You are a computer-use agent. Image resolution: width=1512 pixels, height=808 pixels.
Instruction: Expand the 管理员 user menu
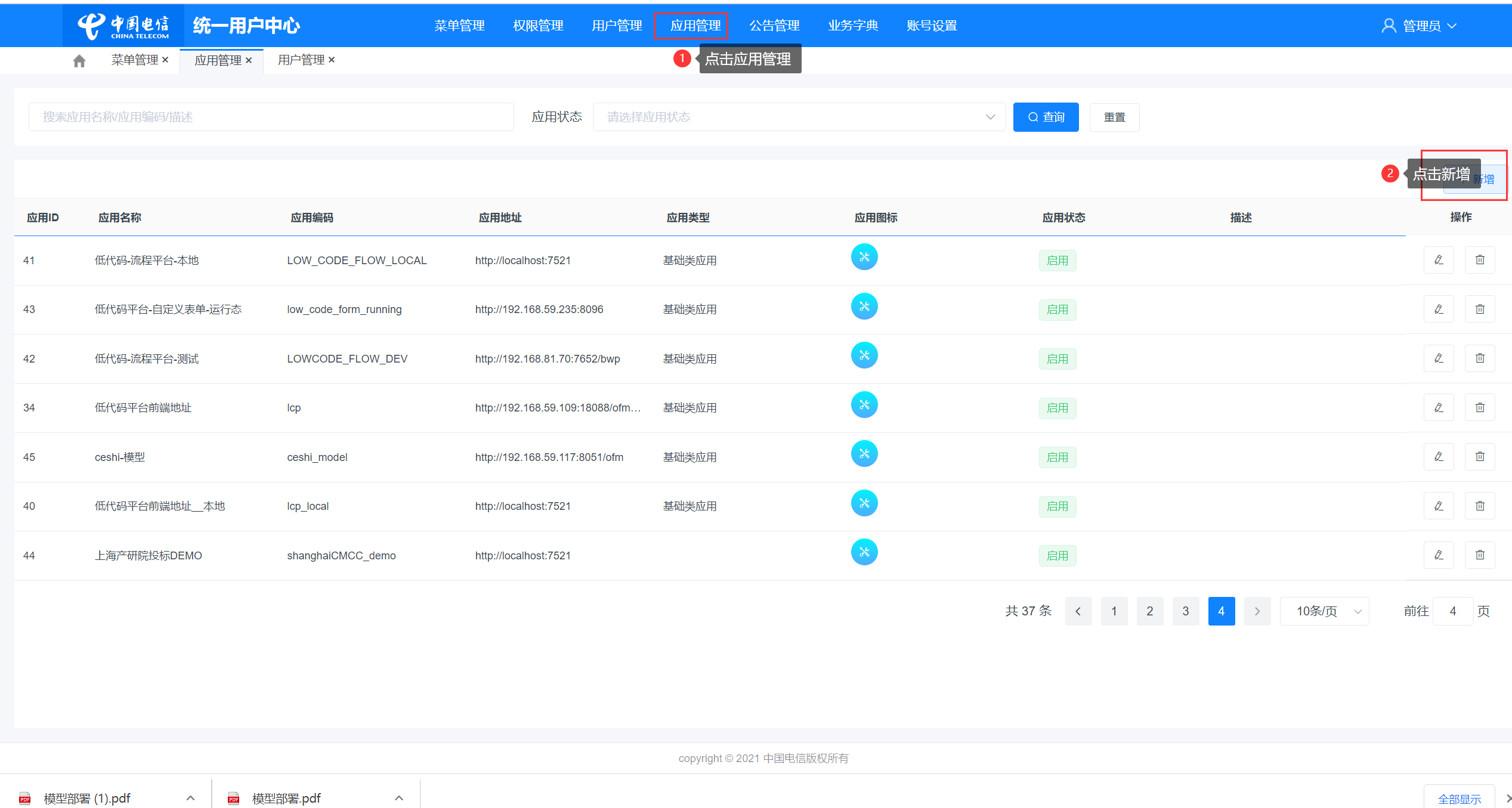(x=1420, y=26)
